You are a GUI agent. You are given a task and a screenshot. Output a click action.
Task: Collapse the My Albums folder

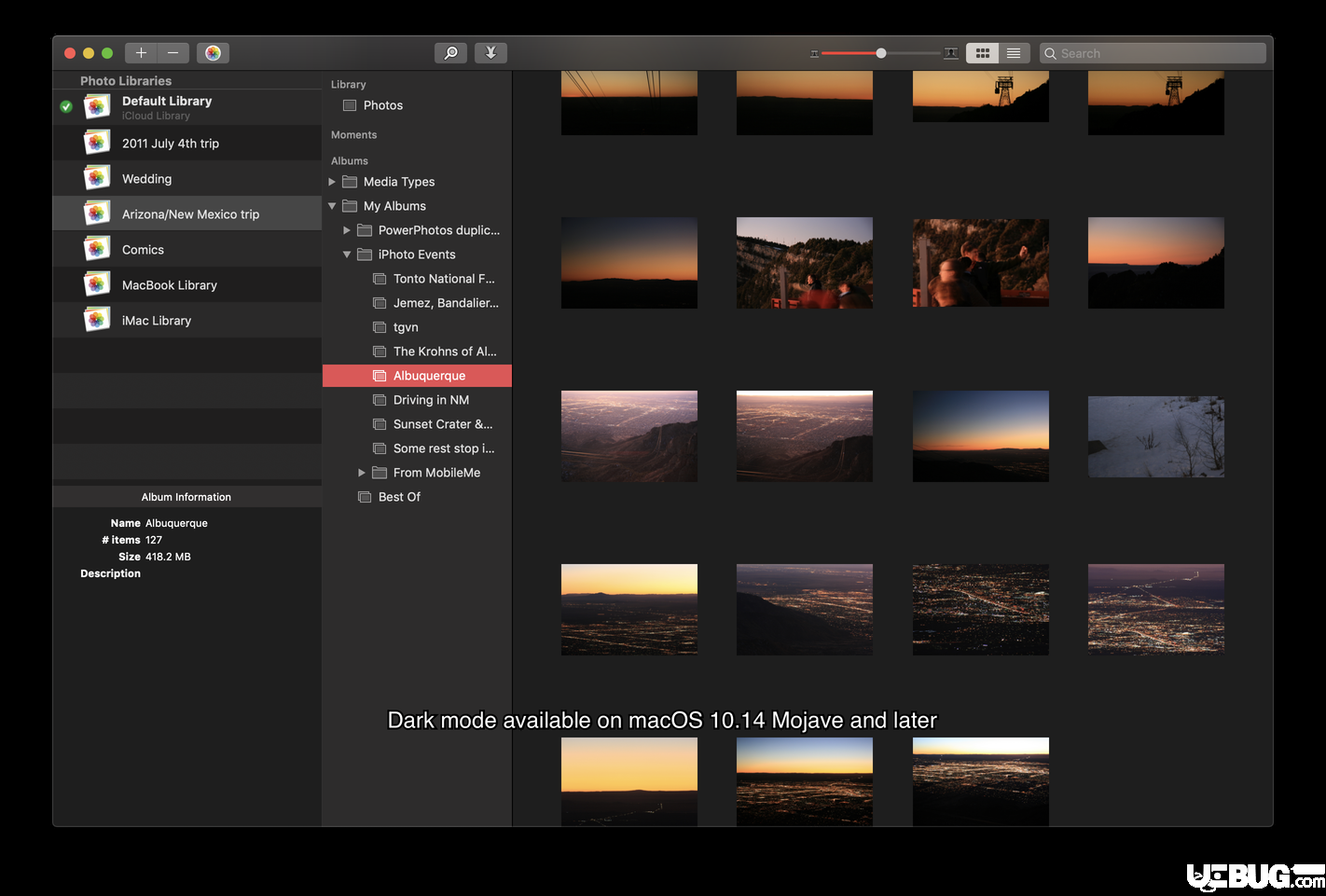coord(332,206)
